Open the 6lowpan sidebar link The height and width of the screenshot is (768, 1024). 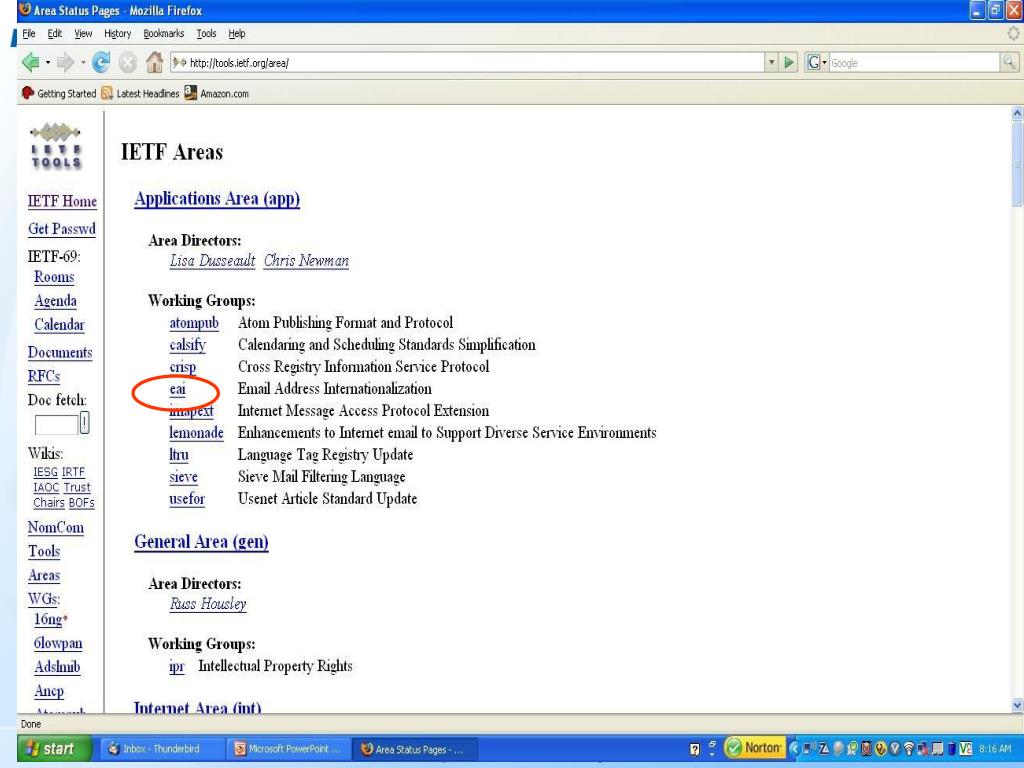click(58, 643)
